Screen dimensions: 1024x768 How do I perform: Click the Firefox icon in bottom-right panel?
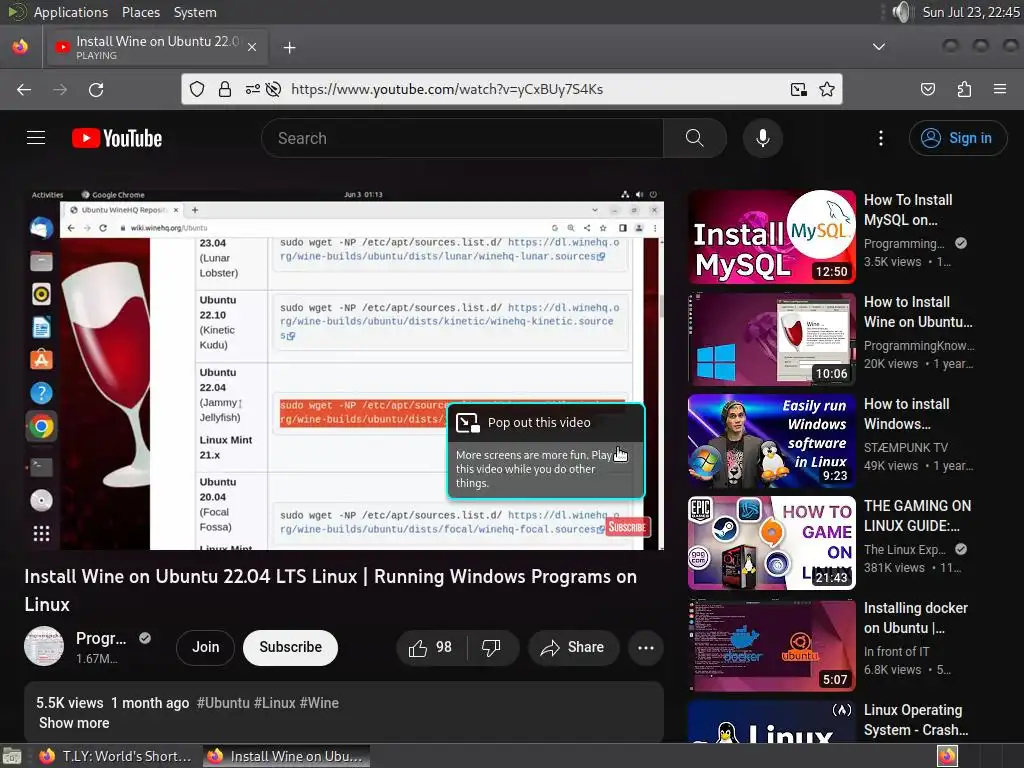pos(947,756)
